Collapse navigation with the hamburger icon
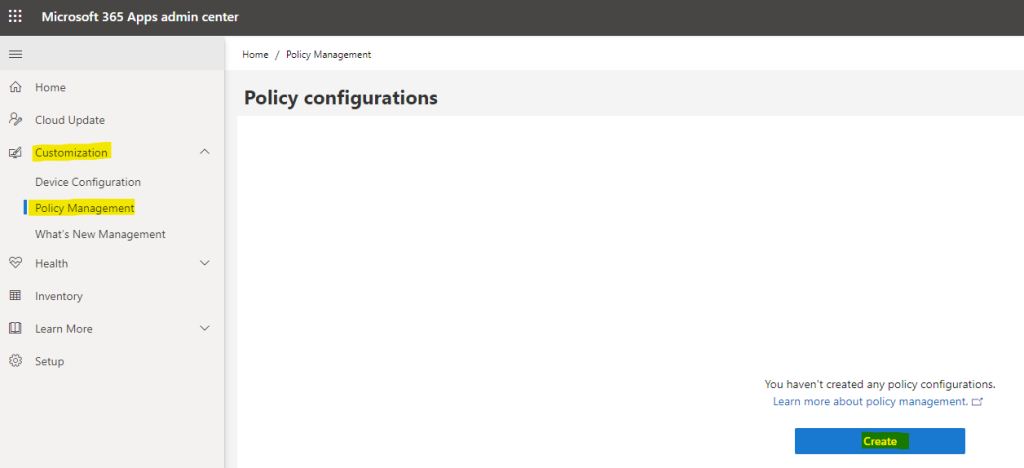 [15, 55]
